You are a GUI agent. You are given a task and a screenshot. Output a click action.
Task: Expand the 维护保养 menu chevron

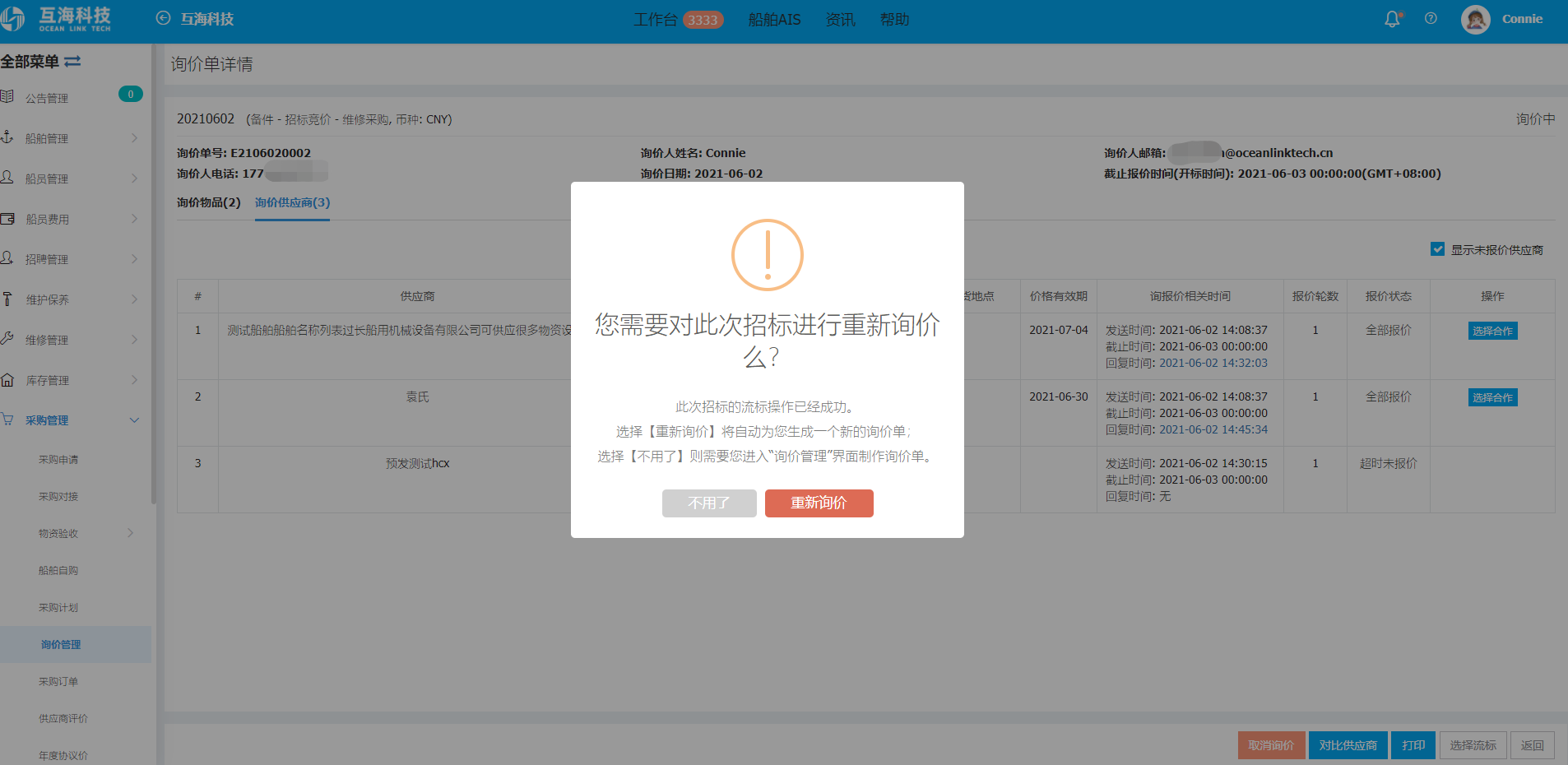pos(134,299)
